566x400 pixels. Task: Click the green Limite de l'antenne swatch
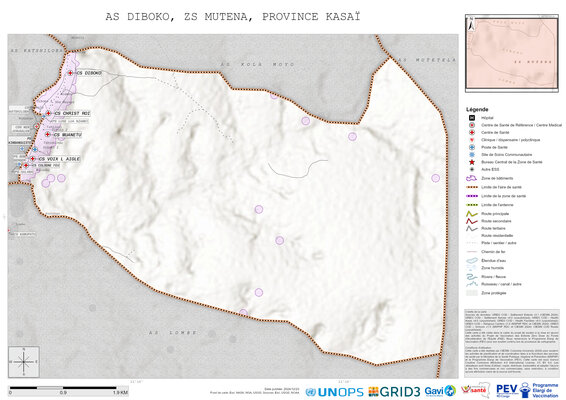[471, 205]
